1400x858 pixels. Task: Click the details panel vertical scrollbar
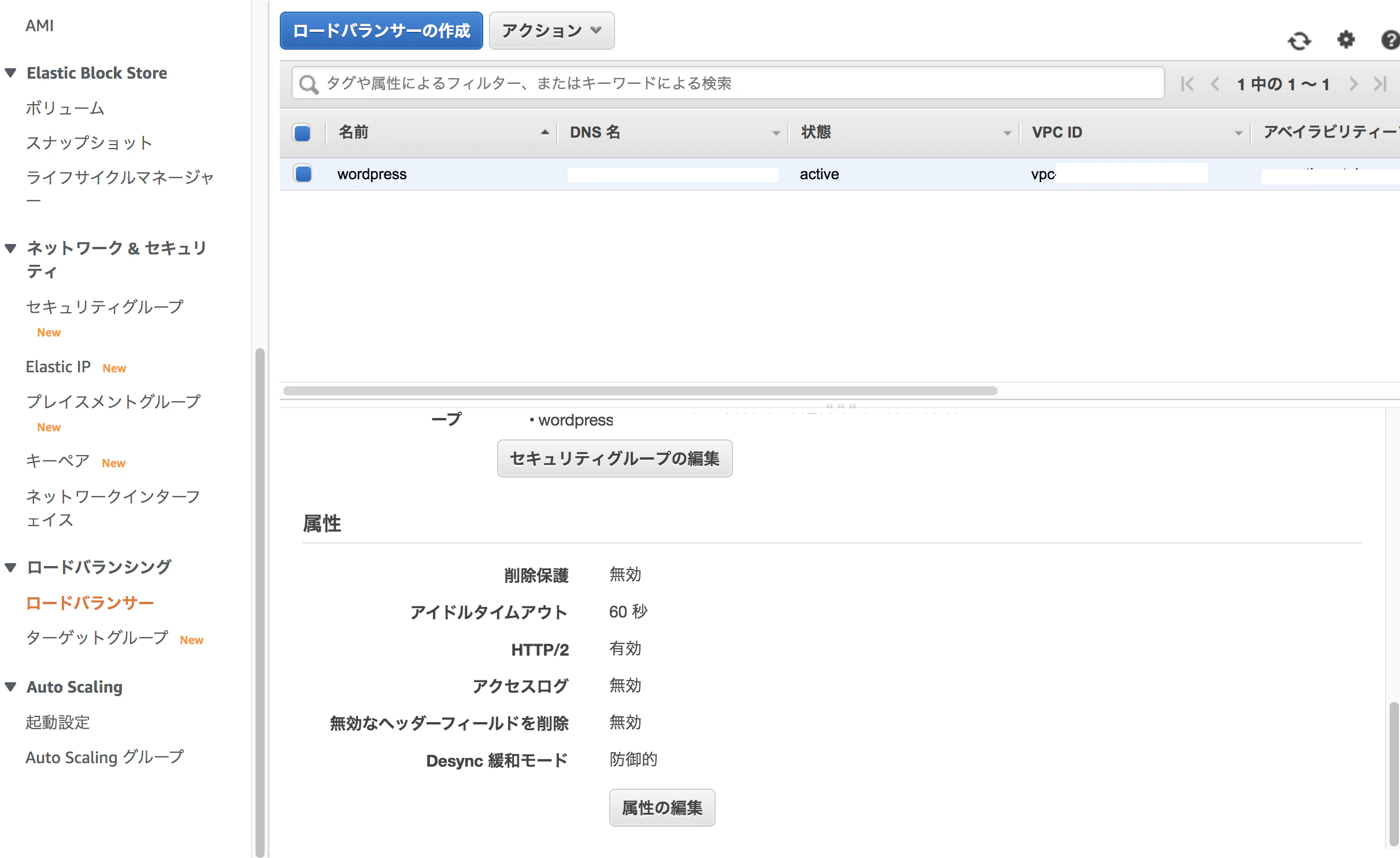[1394, 774]
